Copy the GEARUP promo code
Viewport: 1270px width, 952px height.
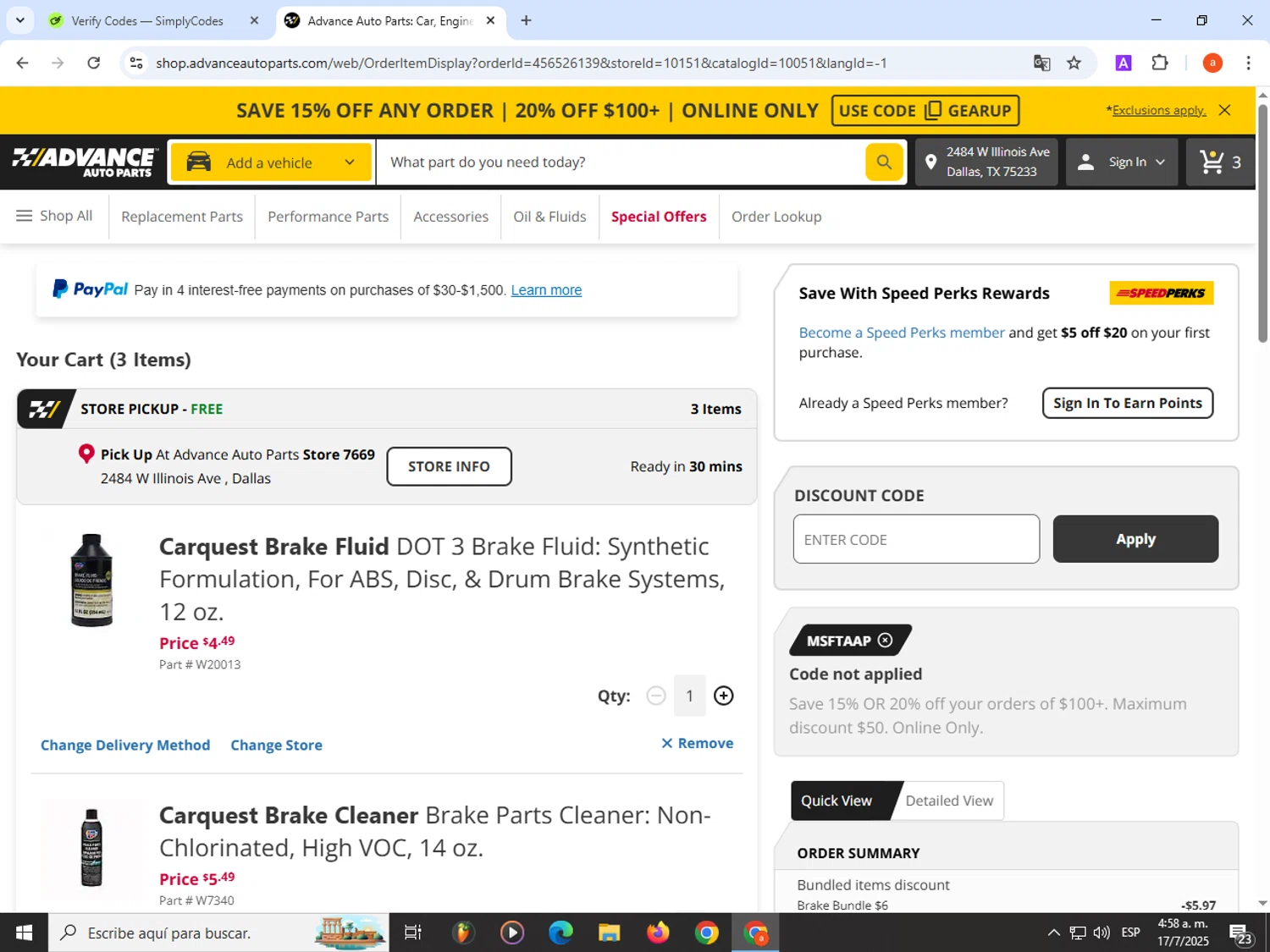click(925, 111)
